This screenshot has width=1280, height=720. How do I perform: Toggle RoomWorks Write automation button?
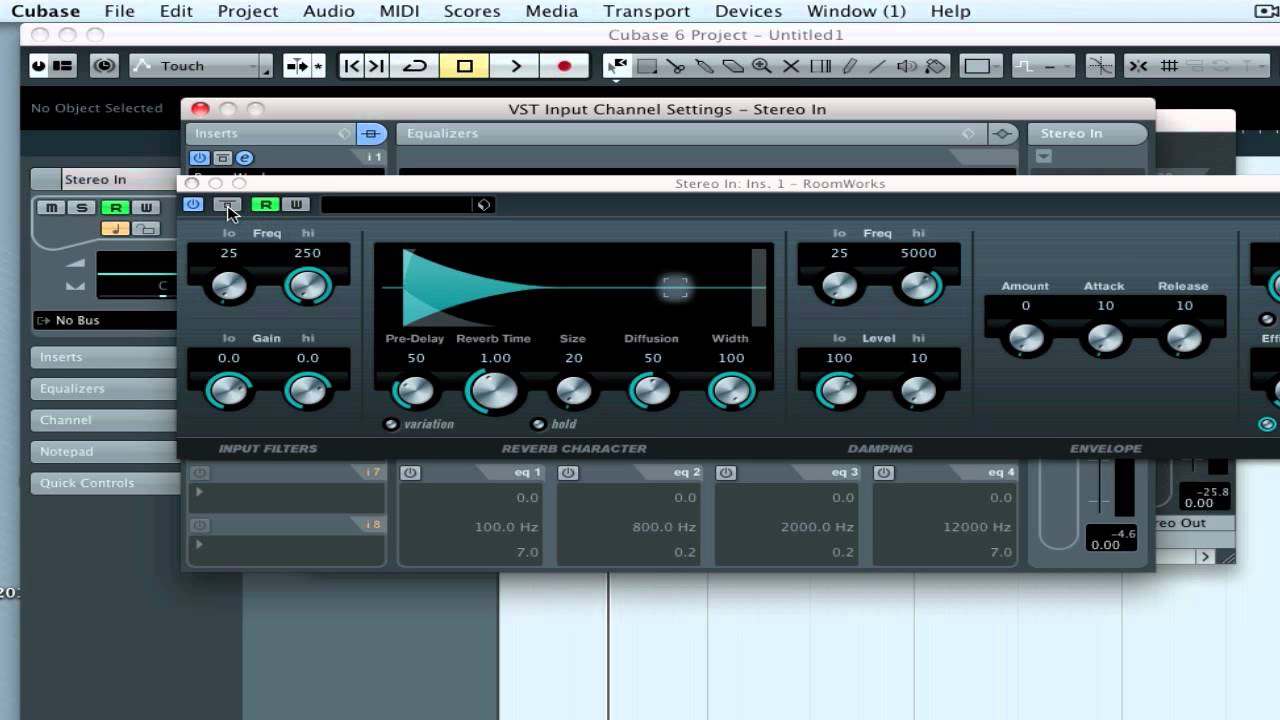coord(295,205)
